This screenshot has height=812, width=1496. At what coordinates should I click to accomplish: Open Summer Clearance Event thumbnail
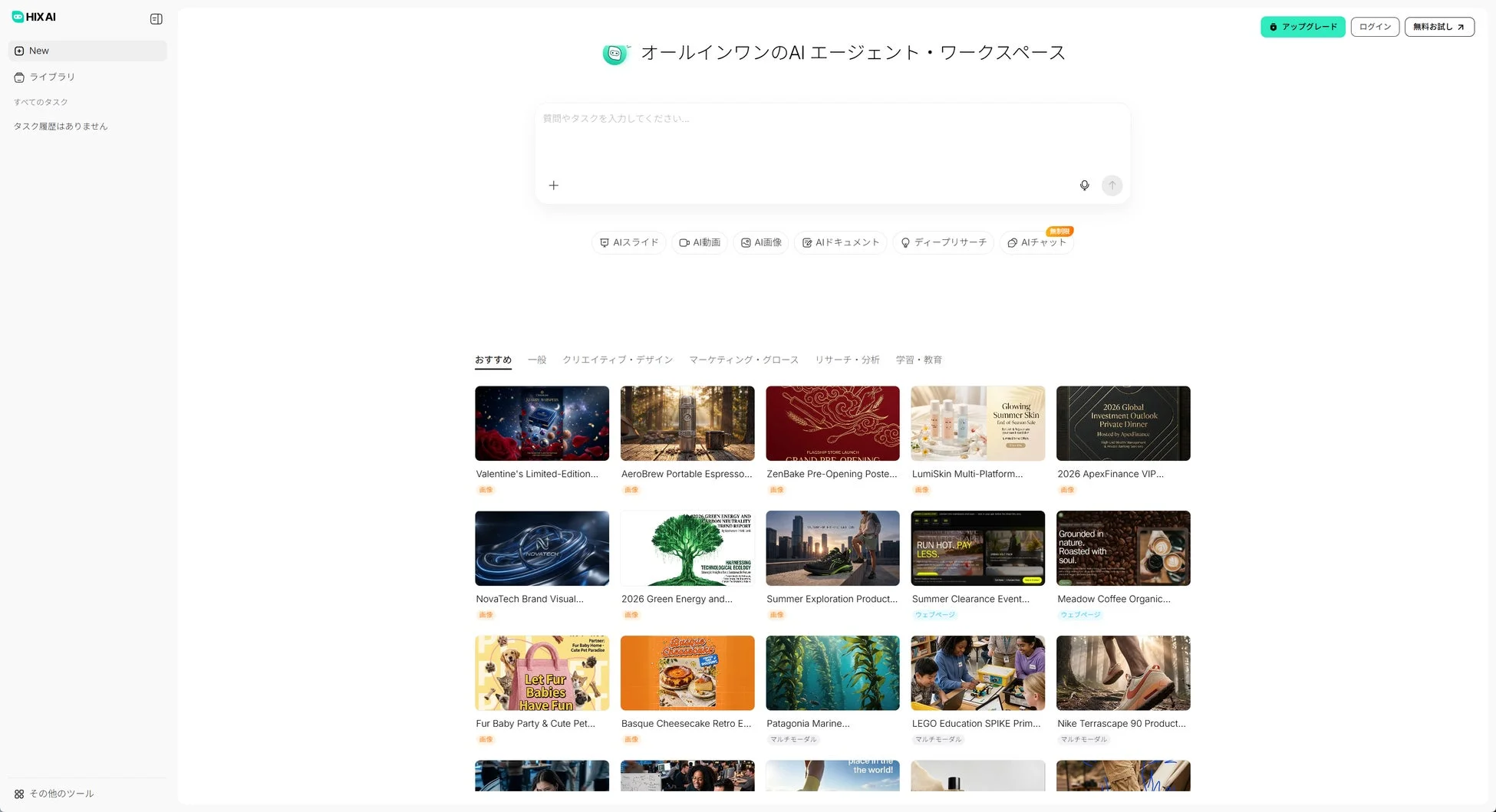pyautogui.click(x=978, y=548)
